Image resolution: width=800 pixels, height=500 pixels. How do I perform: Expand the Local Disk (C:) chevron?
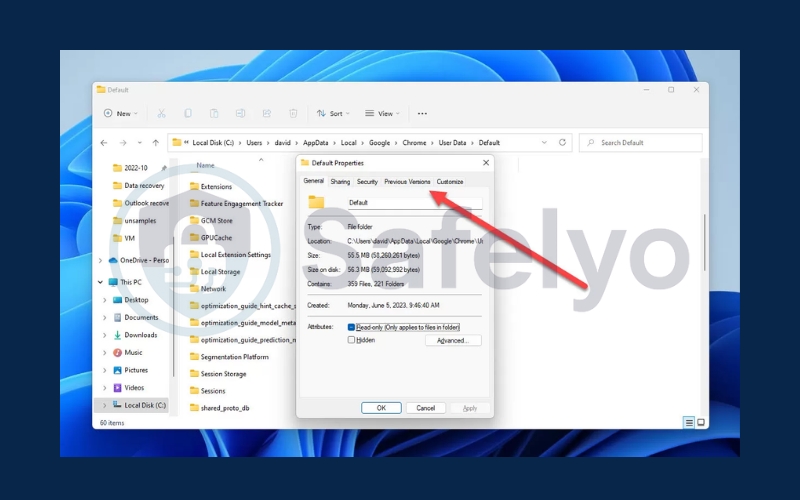point(105,405)
